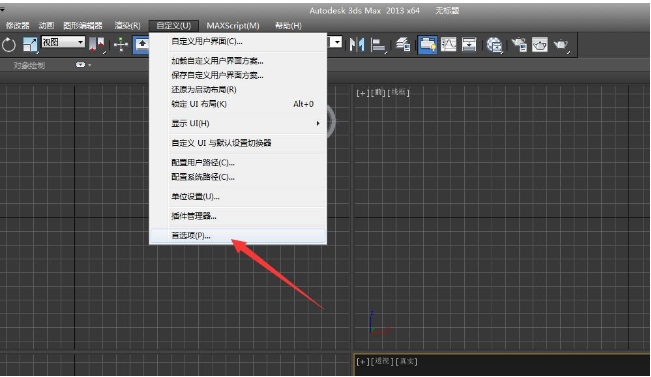The width and height of the screenshot is (651, 377).
Task: Open the 视图 reference coordinate system dropdown
Action: pos(63,42)
